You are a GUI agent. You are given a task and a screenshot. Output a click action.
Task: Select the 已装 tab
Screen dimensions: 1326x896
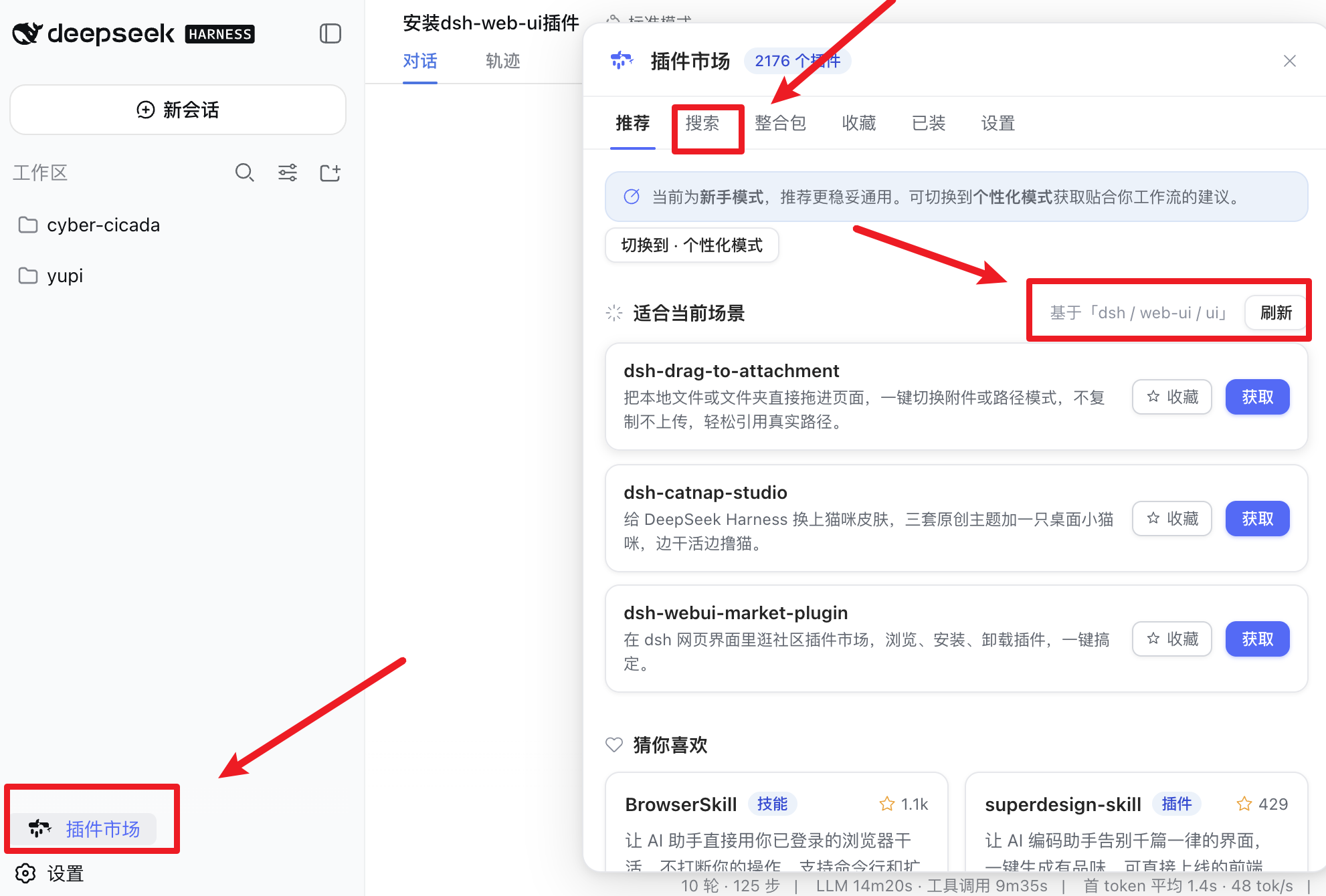point(929,123)
